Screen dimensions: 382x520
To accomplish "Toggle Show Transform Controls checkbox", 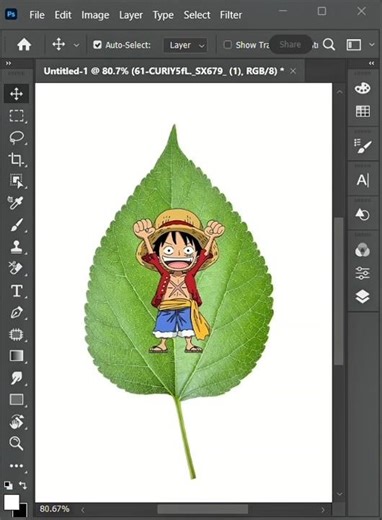I will [x=227, y=45].
